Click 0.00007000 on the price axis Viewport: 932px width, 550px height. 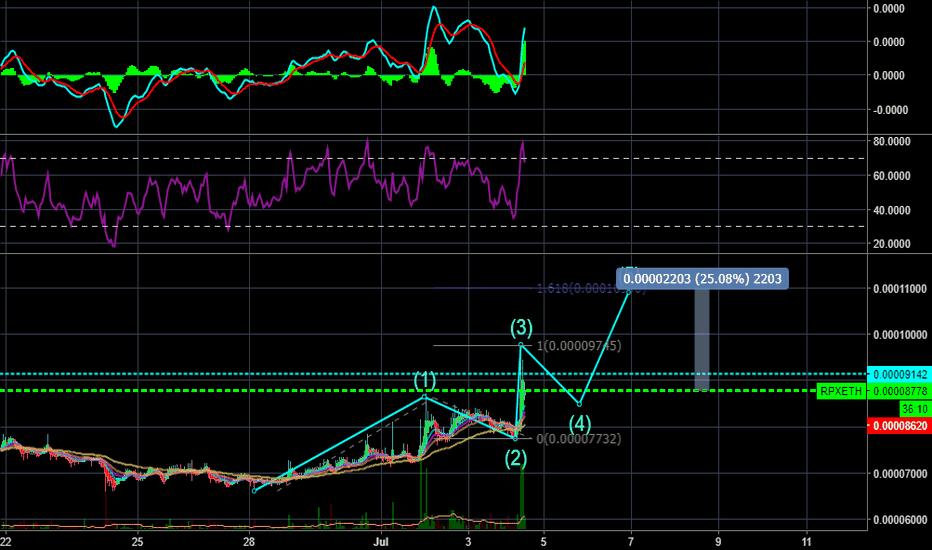pyautogui.click(x=900, y=474)
